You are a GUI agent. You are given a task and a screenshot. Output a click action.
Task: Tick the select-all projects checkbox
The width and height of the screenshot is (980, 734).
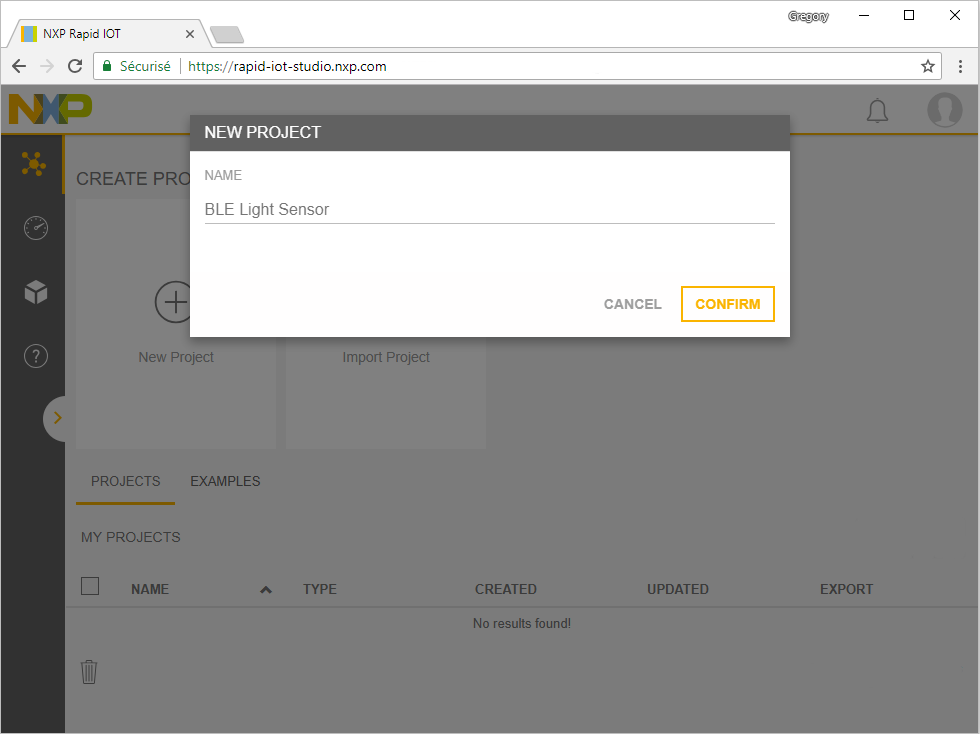coord(90,587)
